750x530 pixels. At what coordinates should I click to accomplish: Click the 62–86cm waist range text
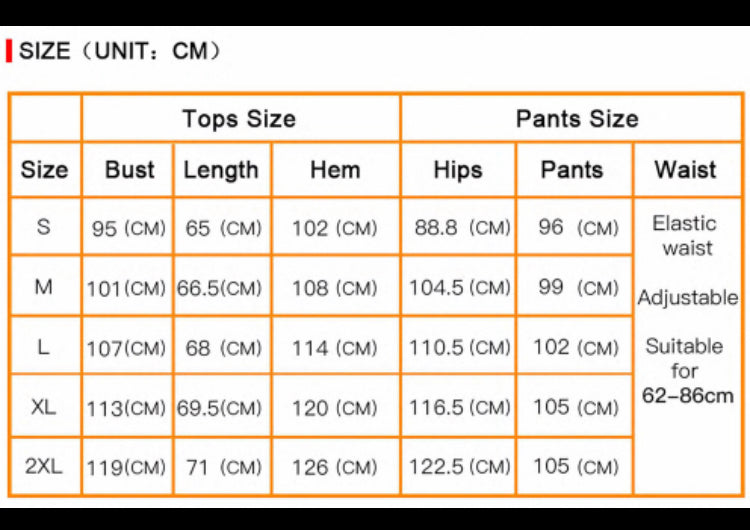(x=688, y=396)
